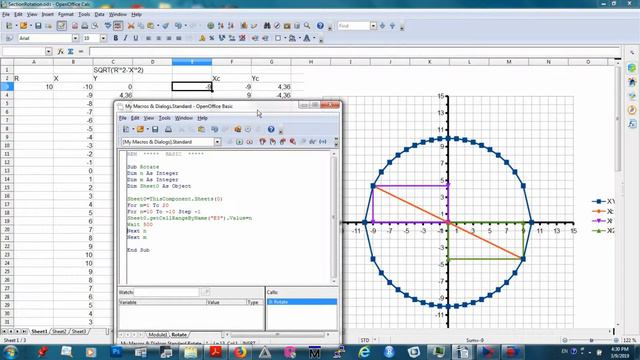Open Sidebar Functions panel icon
The height and width of the screenshot is (360, 640).
point(632,124)
